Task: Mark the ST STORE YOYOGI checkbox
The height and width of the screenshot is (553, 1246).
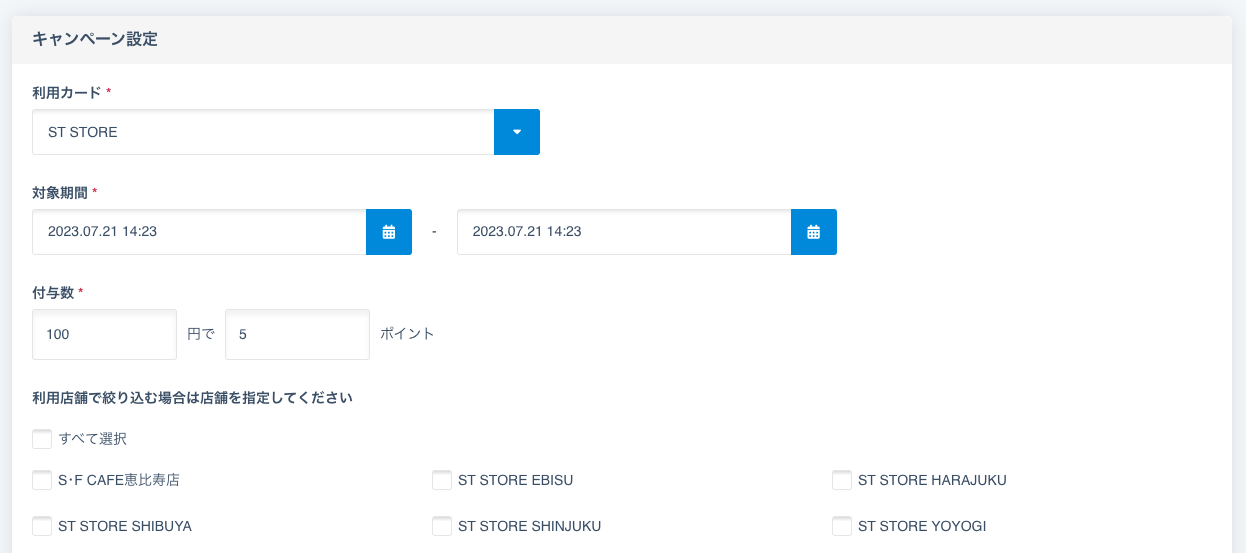Action: coord(842,526)
